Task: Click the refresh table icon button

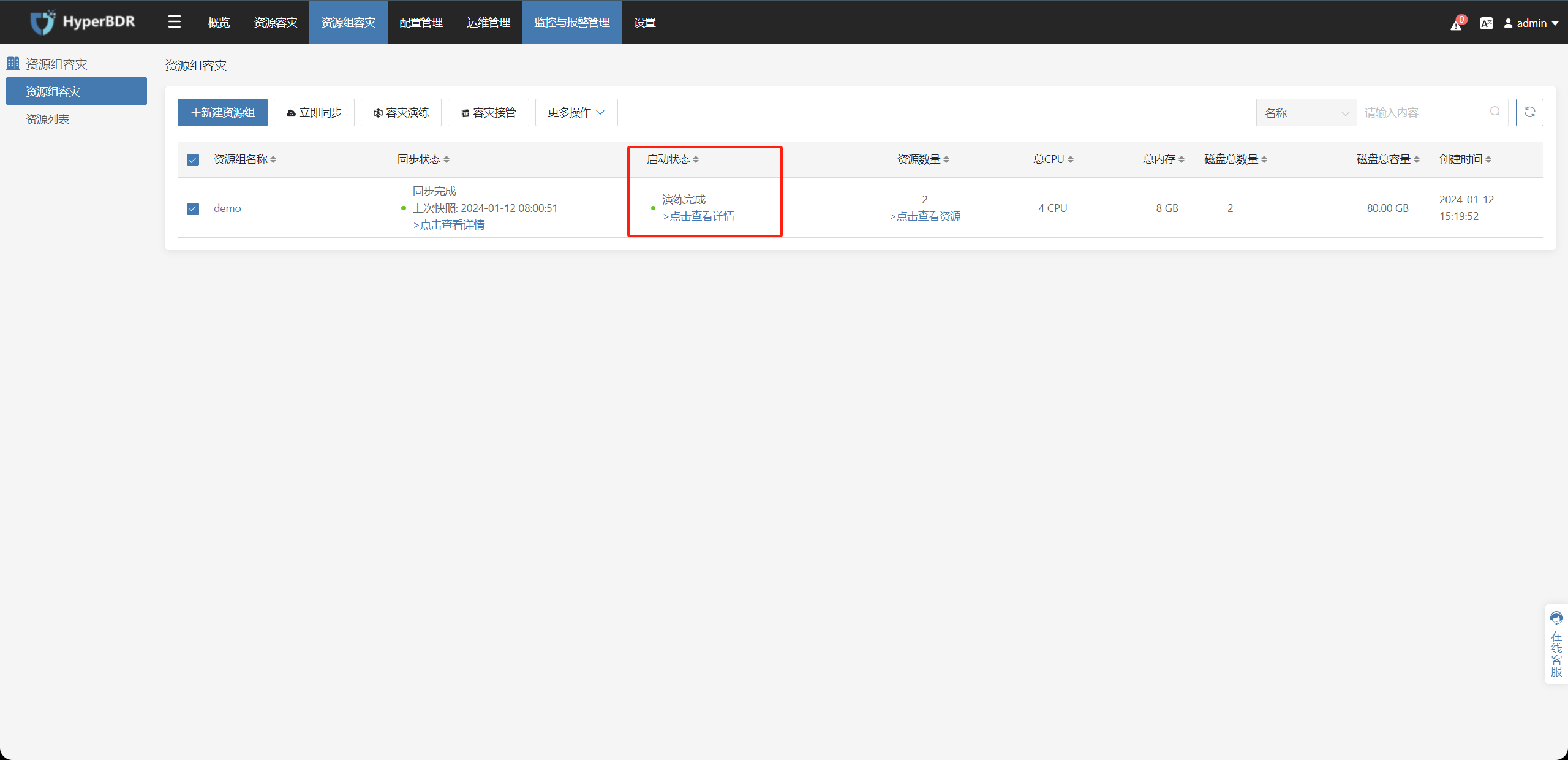Action: point(1529,112)
